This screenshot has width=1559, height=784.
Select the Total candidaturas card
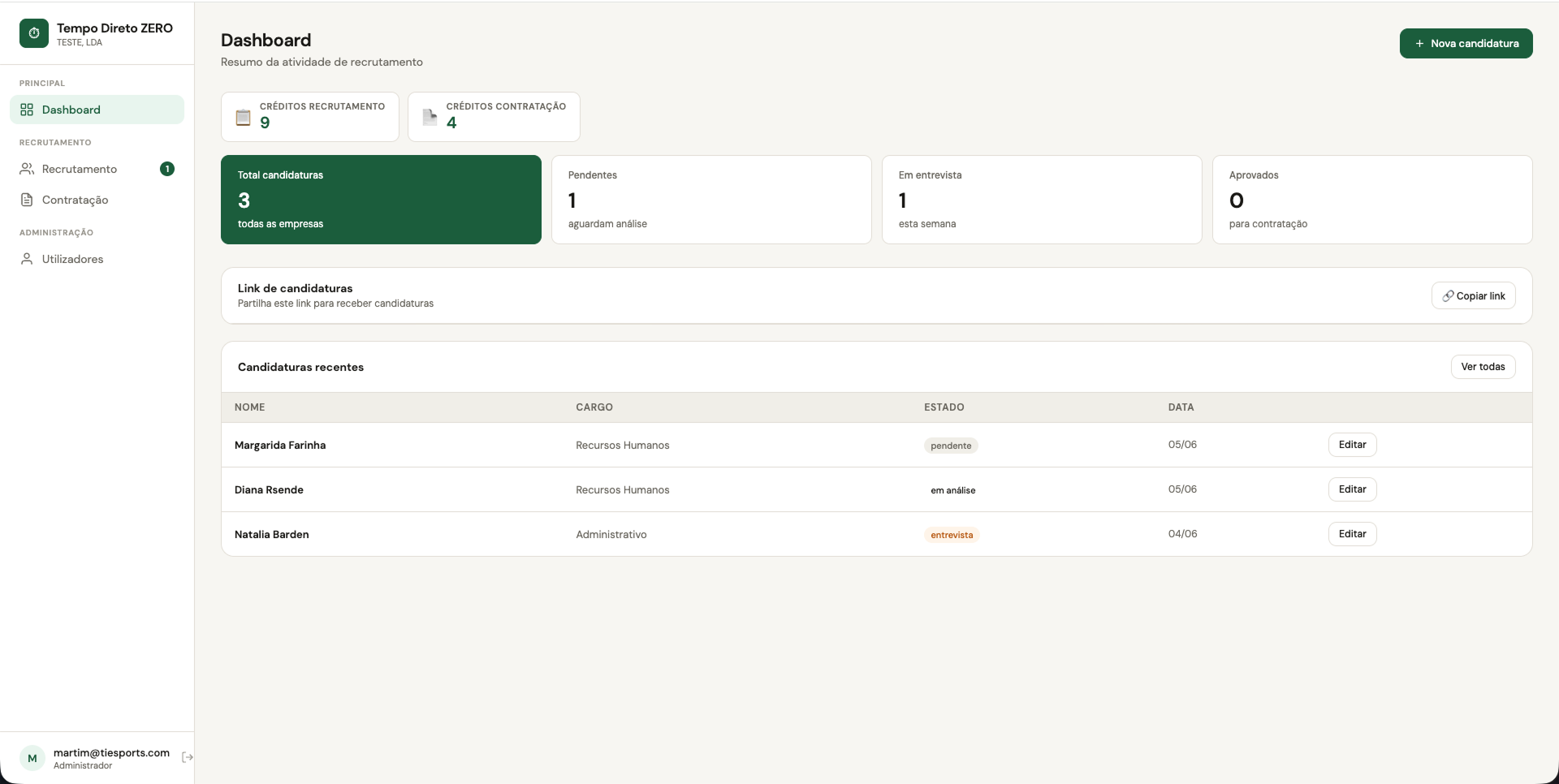point(381,200)
